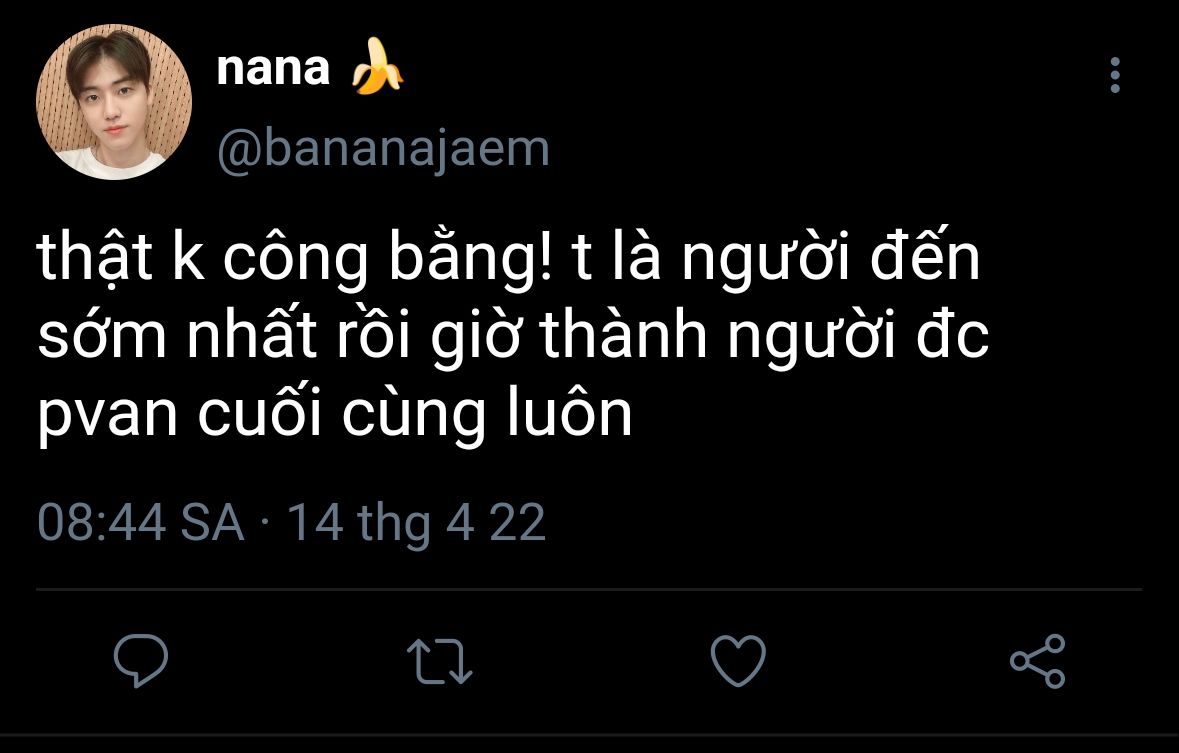
Task: Share the tweet via the share icon
Action: (1038, 661)
